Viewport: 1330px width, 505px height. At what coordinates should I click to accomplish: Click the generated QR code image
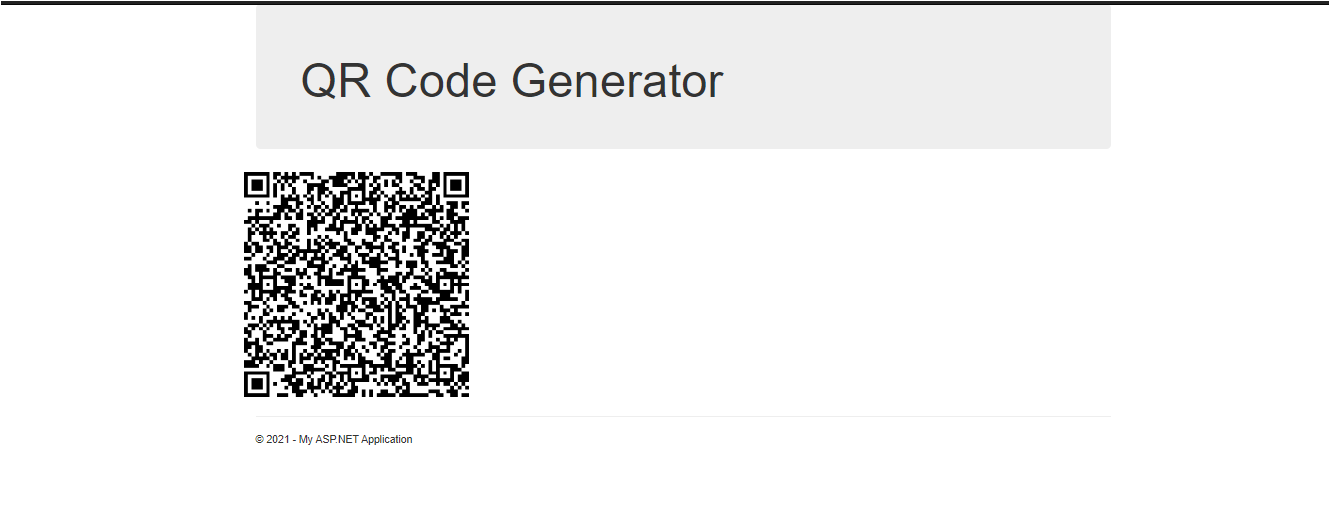(x=357, y=284)
